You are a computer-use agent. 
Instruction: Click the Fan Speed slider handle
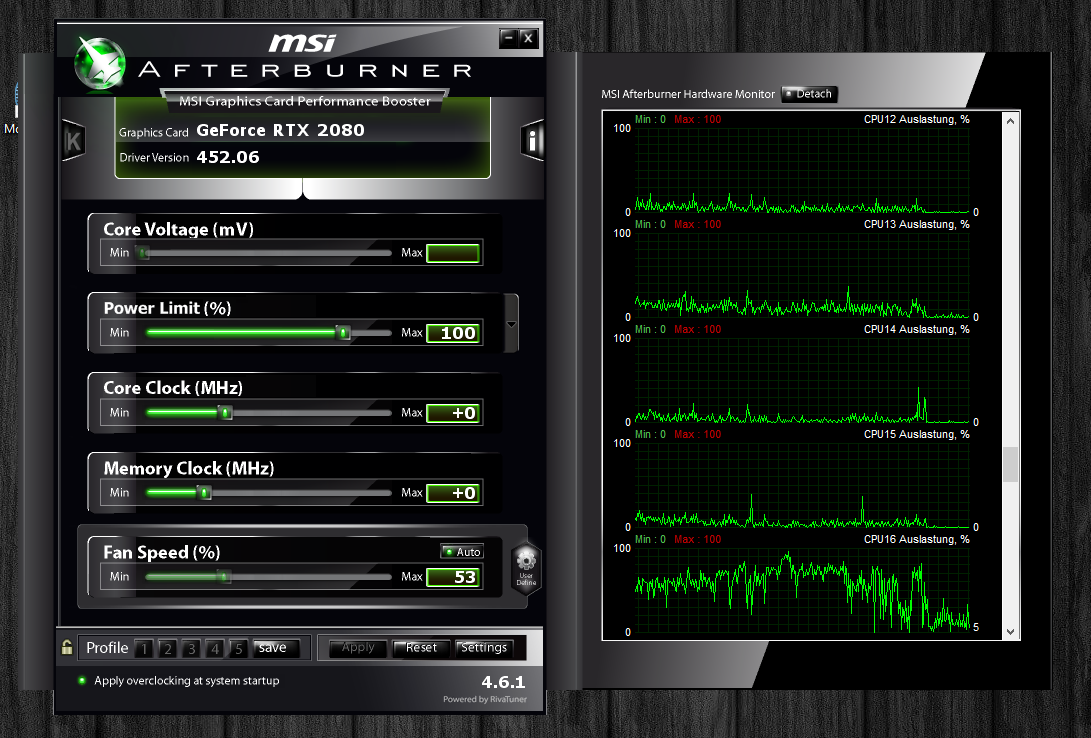point(223,577)
